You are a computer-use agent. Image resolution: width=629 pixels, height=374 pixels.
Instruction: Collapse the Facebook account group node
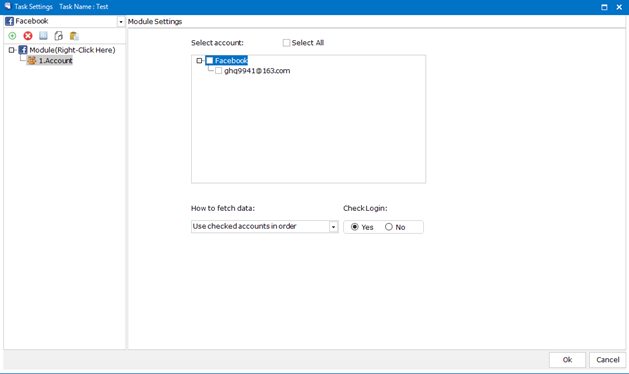(199, 61)
